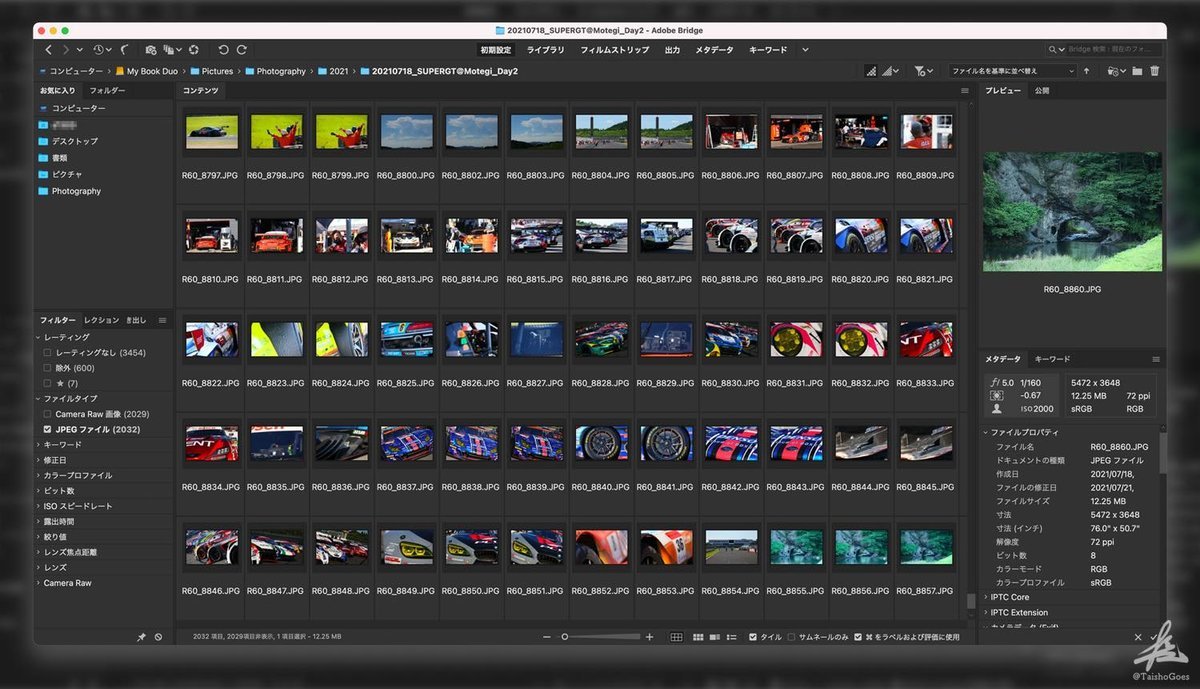This screenshot has height=689, width=1200.
Task: Open the 公開 tab
Action: (1042, 91)
